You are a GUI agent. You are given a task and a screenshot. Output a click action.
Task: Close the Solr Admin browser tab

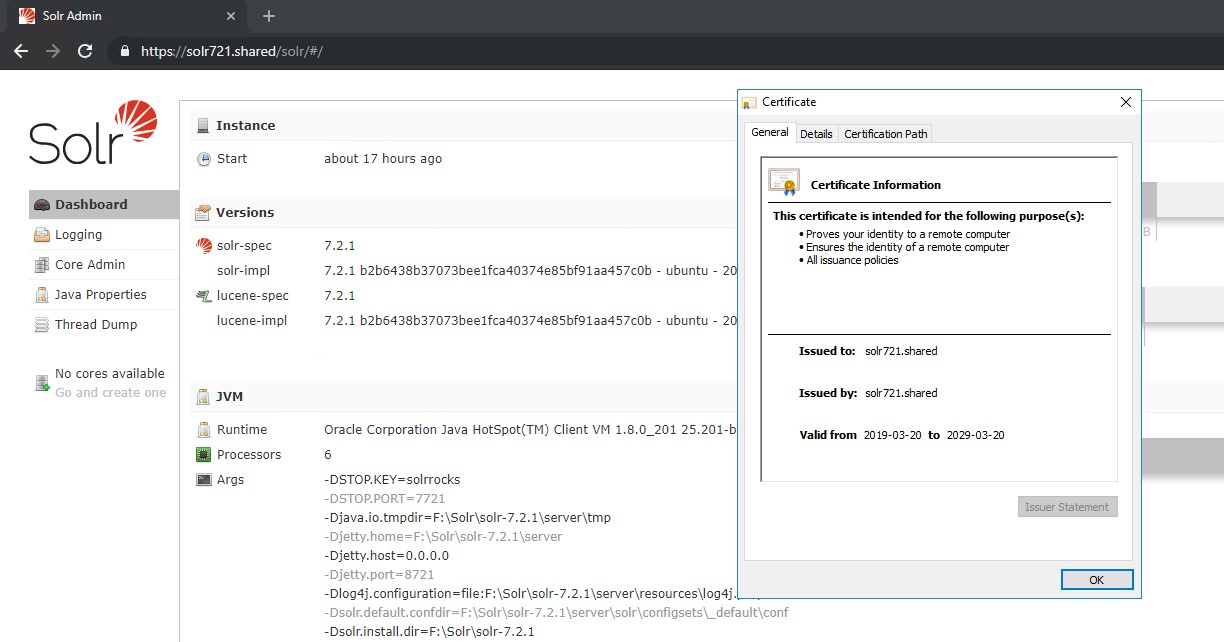[x=231, y=16]
